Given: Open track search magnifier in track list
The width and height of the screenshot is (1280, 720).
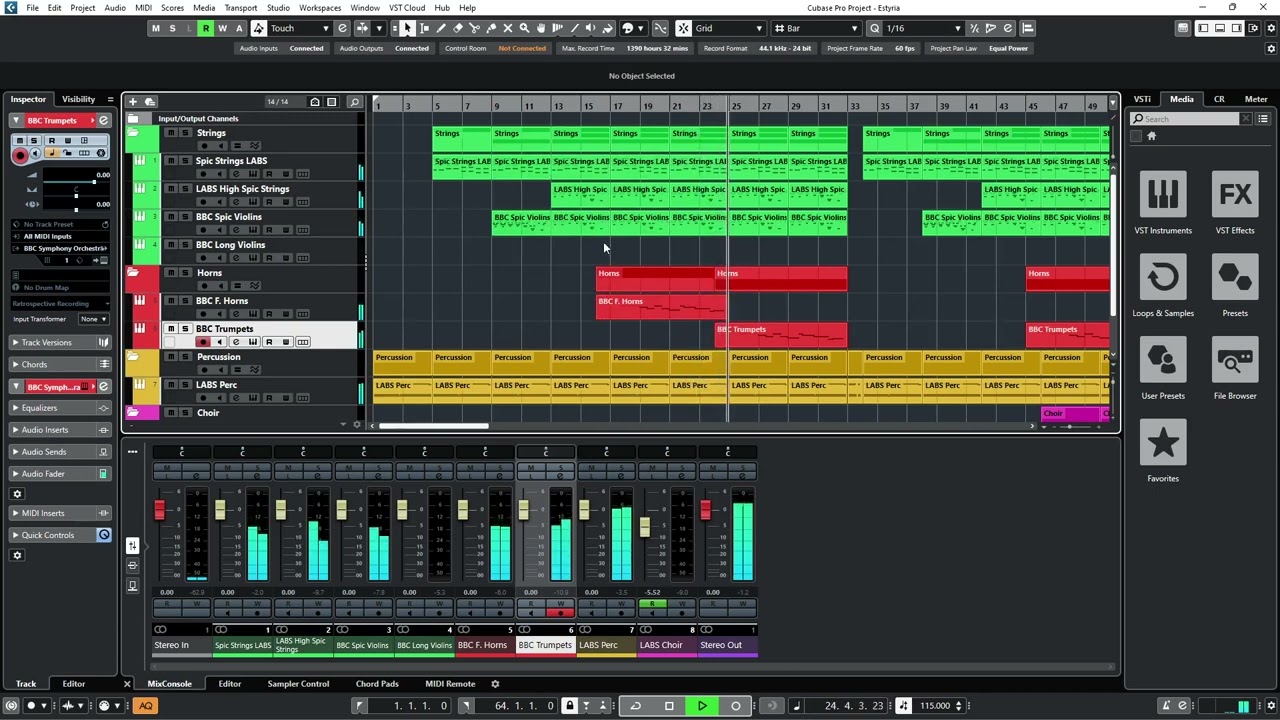Looking at the screenshot, I should tap(354, 102).
